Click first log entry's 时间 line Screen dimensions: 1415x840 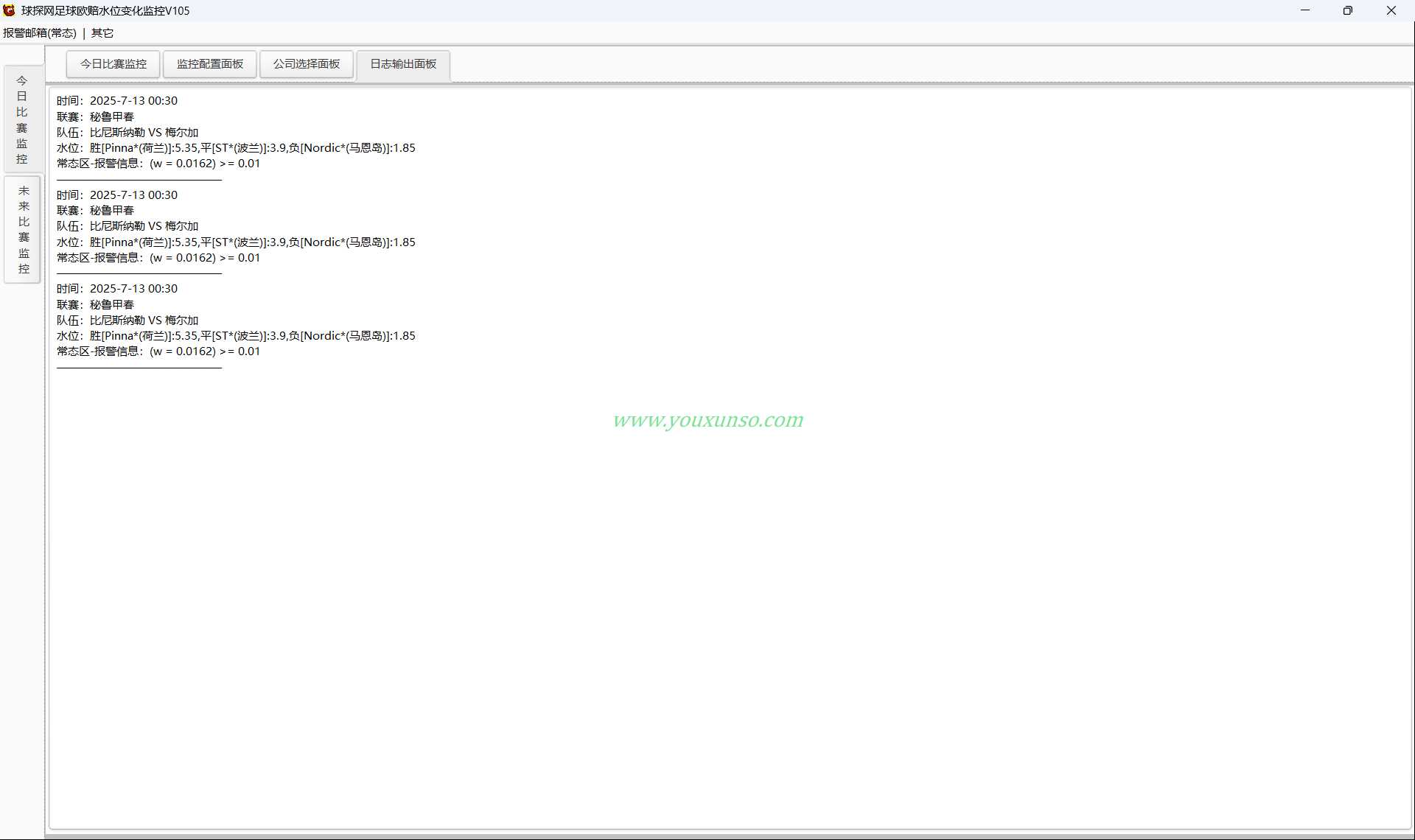(117, 101)
